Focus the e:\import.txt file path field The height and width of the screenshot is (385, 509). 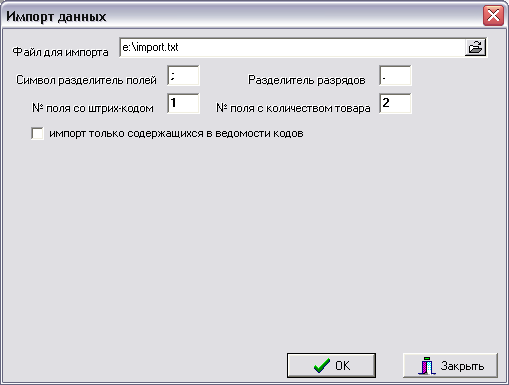tap(292, 47)
